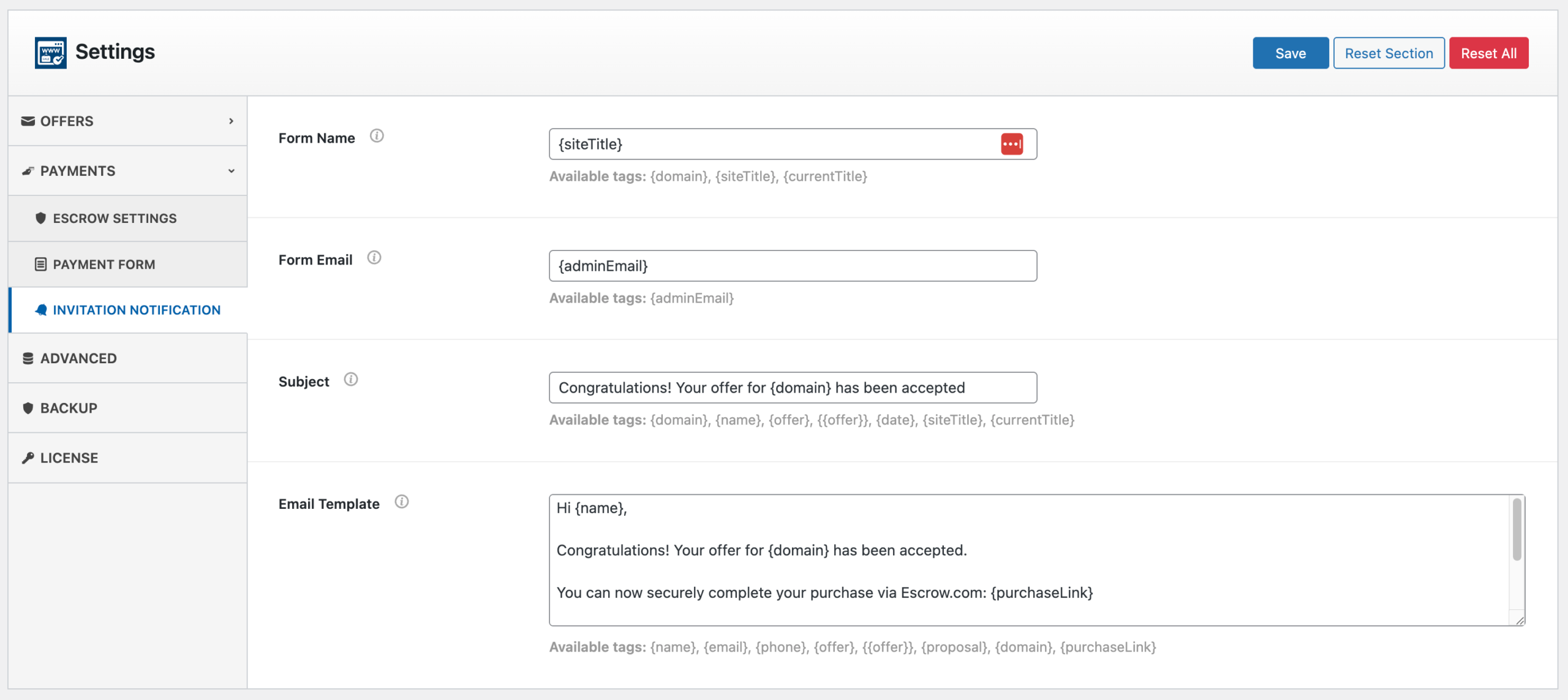
Task: Click the info icon beside Subject
Action: [x=350, y=380]
